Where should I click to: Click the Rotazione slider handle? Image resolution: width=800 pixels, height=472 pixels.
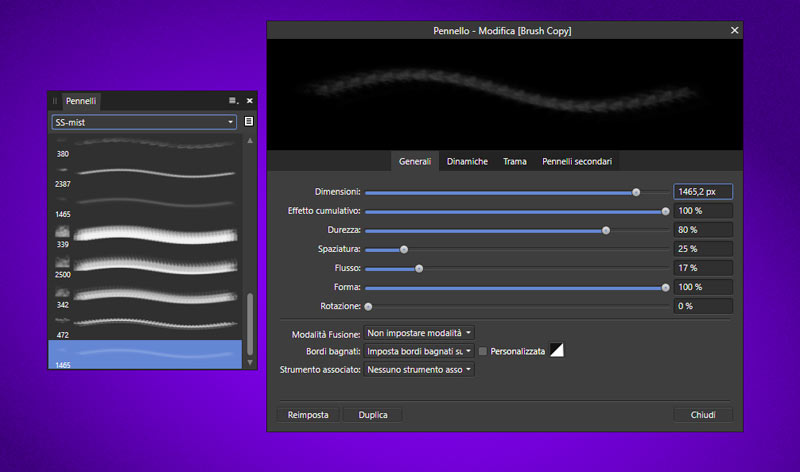[x=368, y=307]
